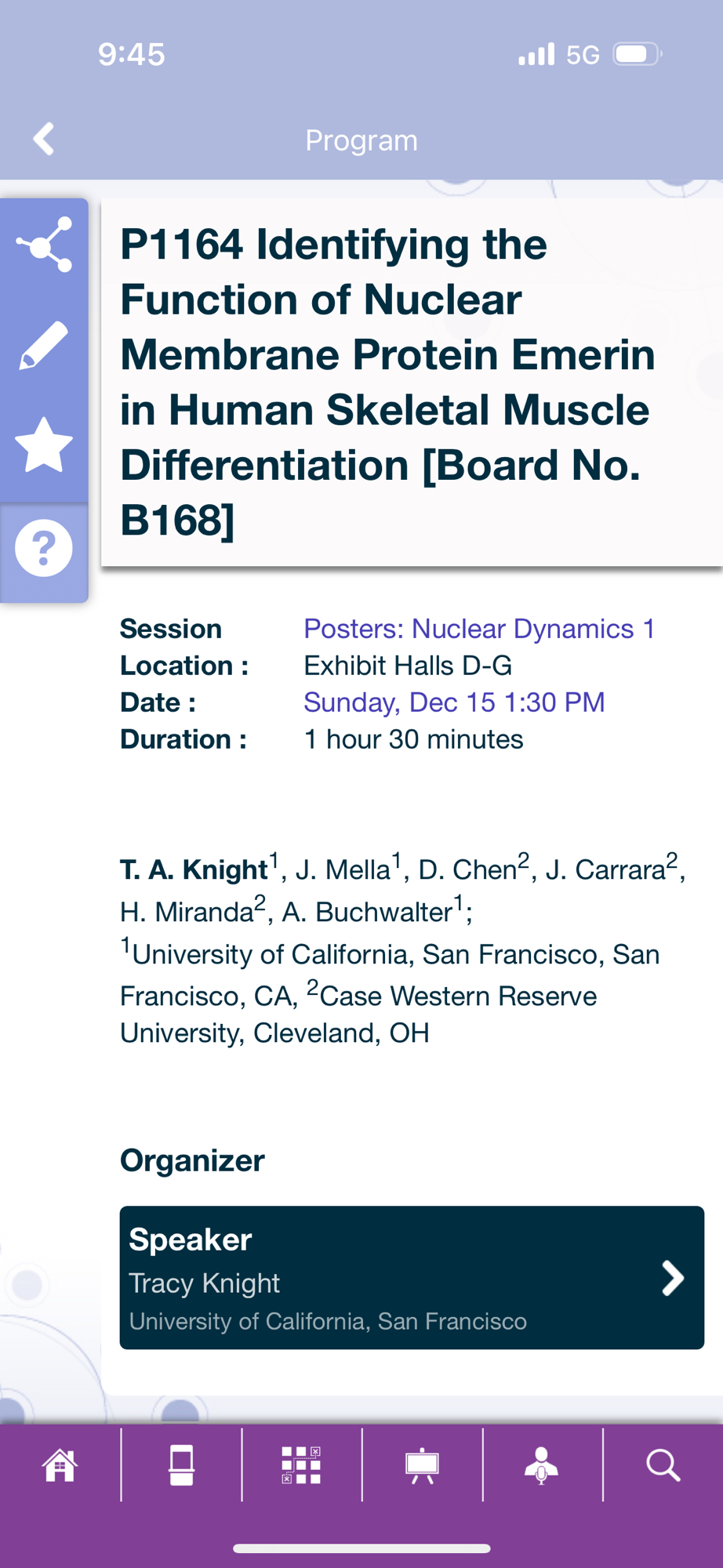Go to Home in bottom bar

(x=60, y=1465)
